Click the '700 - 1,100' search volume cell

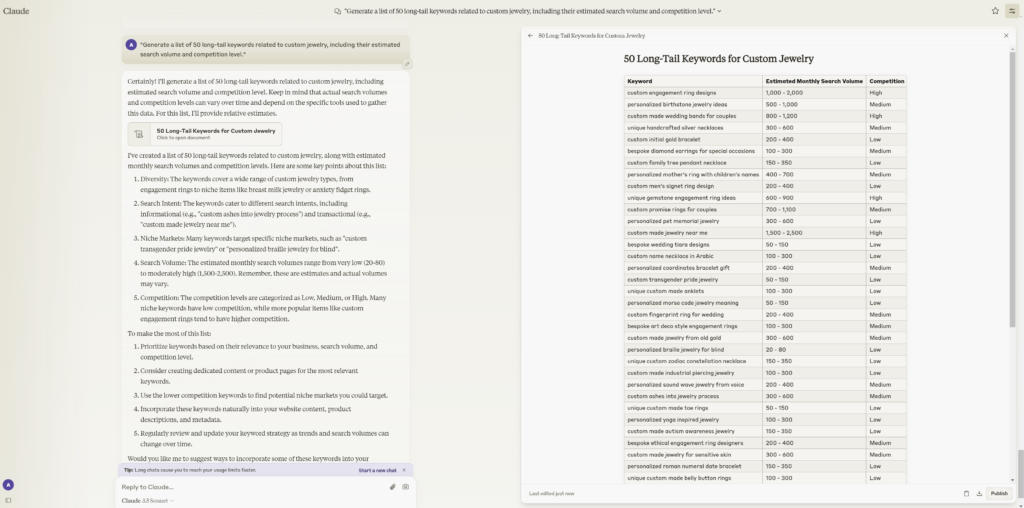pos(814,210)
